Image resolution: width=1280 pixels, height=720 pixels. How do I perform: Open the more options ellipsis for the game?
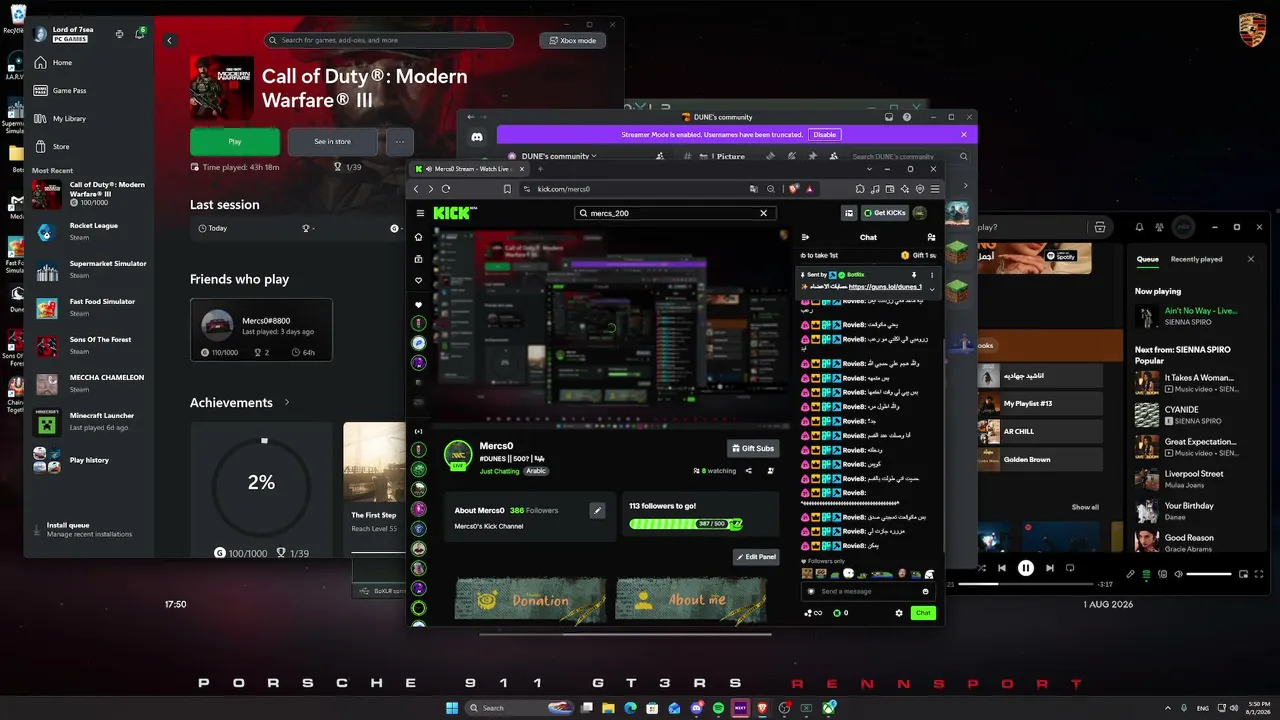click(x=400, y=142)
